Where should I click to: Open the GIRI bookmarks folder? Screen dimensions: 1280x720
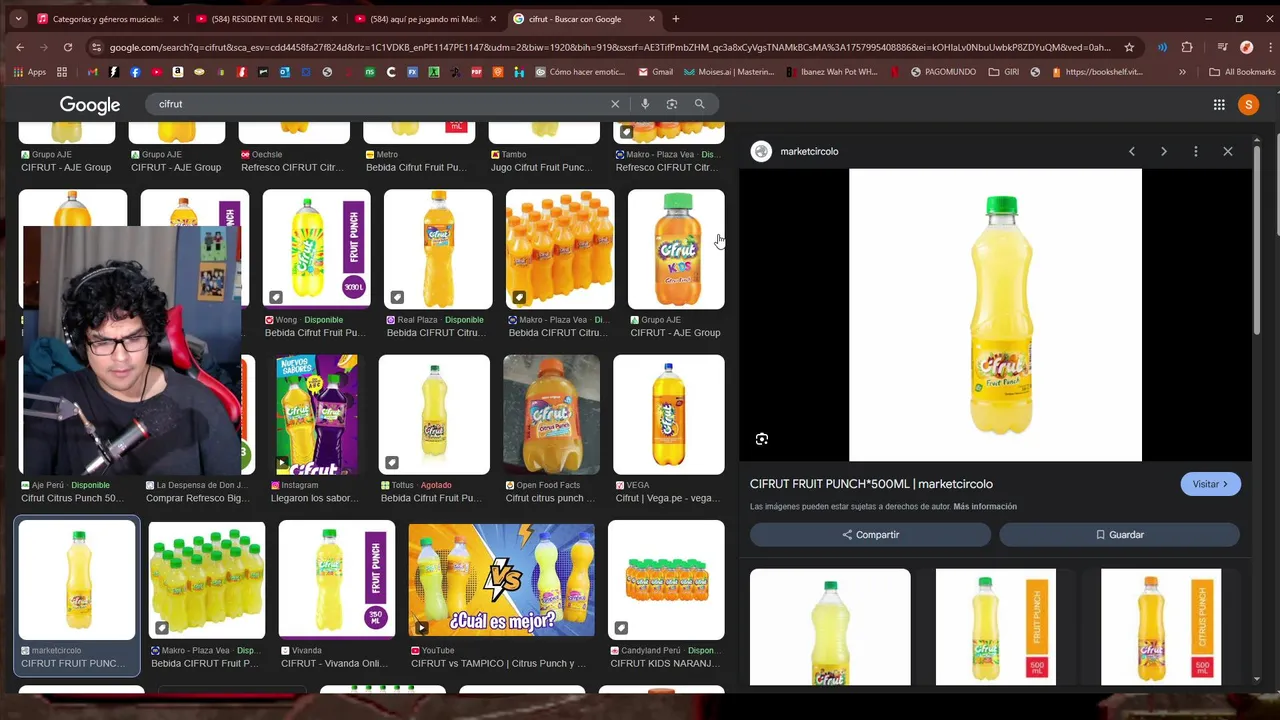[x=1003, y=72]
